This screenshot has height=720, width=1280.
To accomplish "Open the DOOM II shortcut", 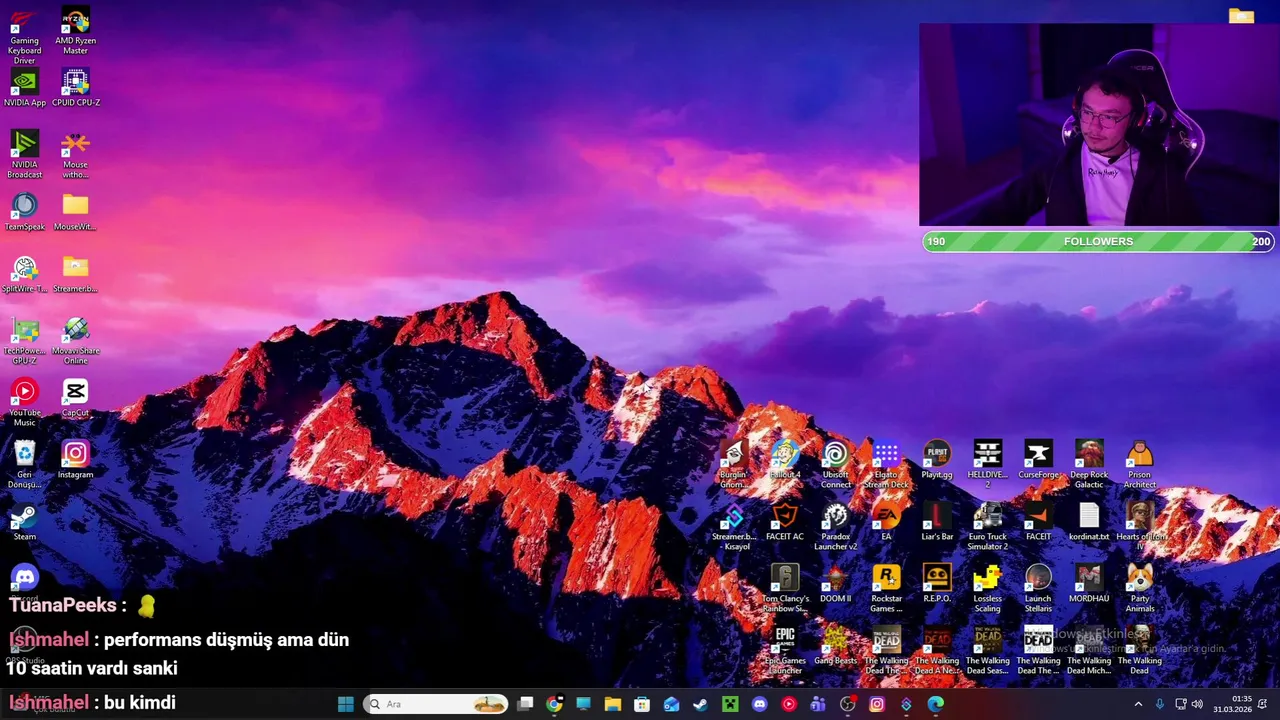I will click(835, 584).
